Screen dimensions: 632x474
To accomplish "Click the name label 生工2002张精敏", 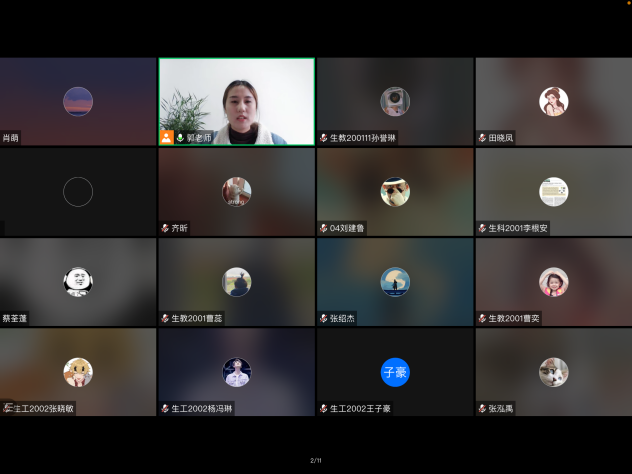I will (44, 408).
